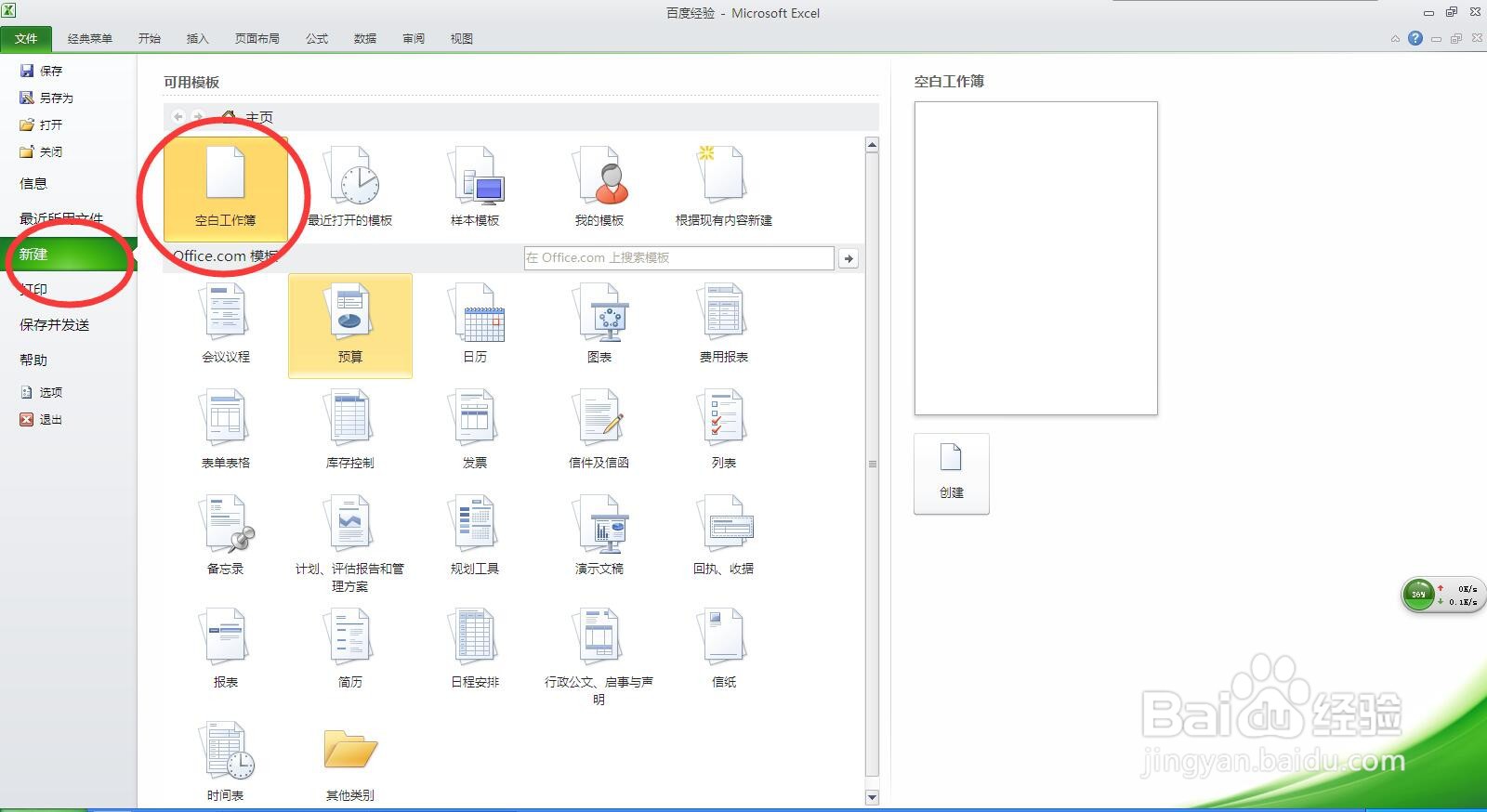The width and height of the screenshot is (1487, 812).
Task: Click the template list scroll-down arrow
Action: pyautogui.click(x=872, y=797)
